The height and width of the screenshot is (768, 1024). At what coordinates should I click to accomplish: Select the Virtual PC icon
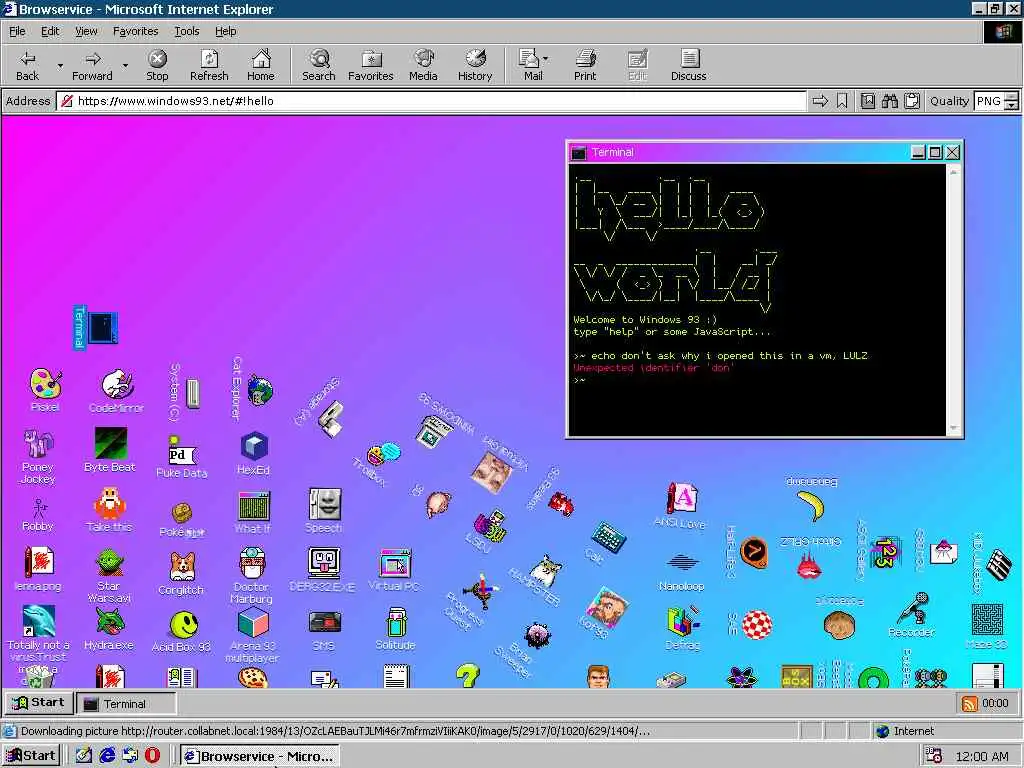(x=394, y=569)
